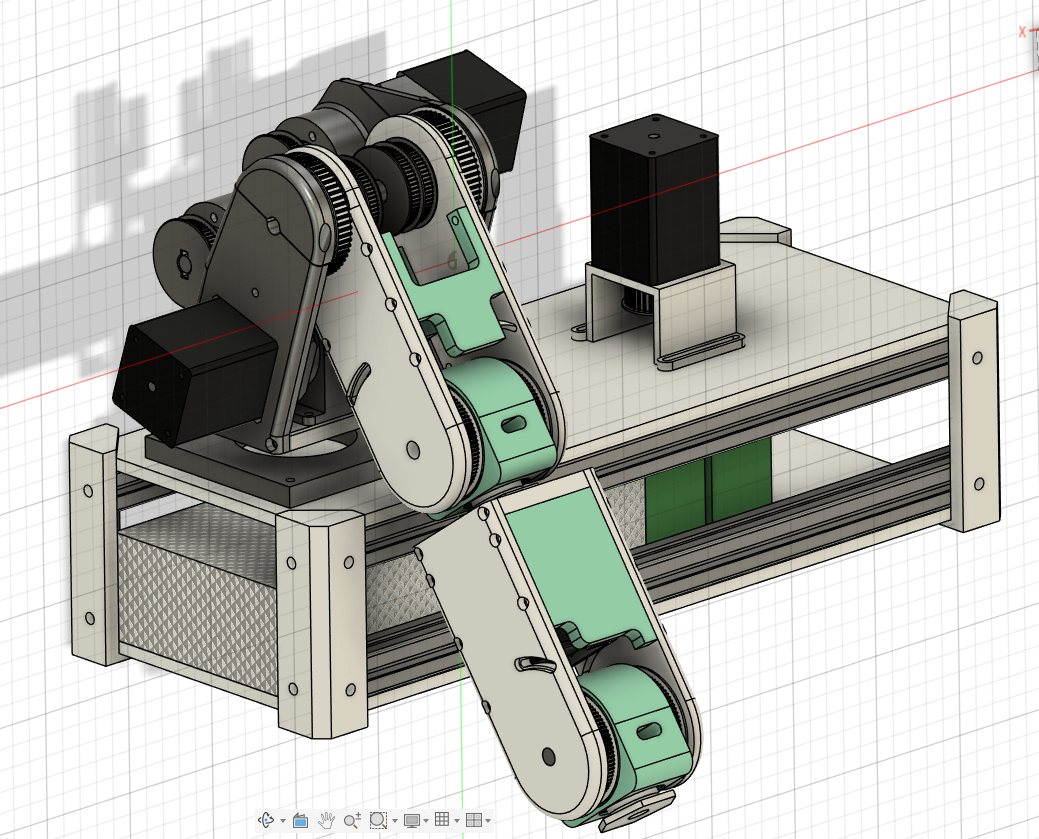Activate the Zoom tool

[x=352, y=820]
